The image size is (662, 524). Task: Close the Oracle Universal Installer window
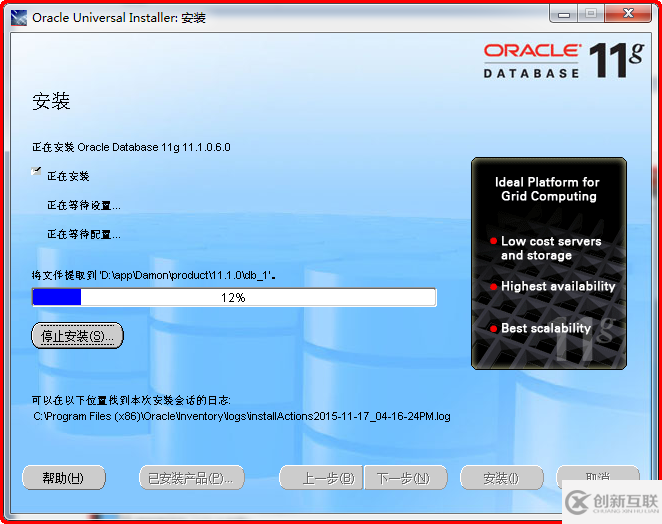[x=628, y=14]
